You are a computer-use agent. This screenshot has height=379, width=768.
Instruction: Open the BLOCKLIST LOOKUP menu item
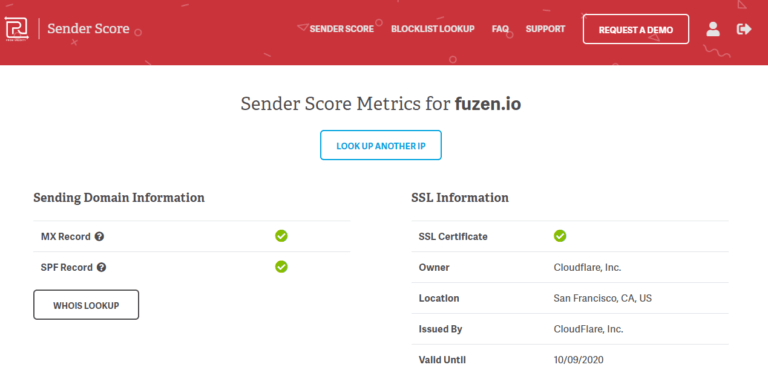click(x=432, y=29)
